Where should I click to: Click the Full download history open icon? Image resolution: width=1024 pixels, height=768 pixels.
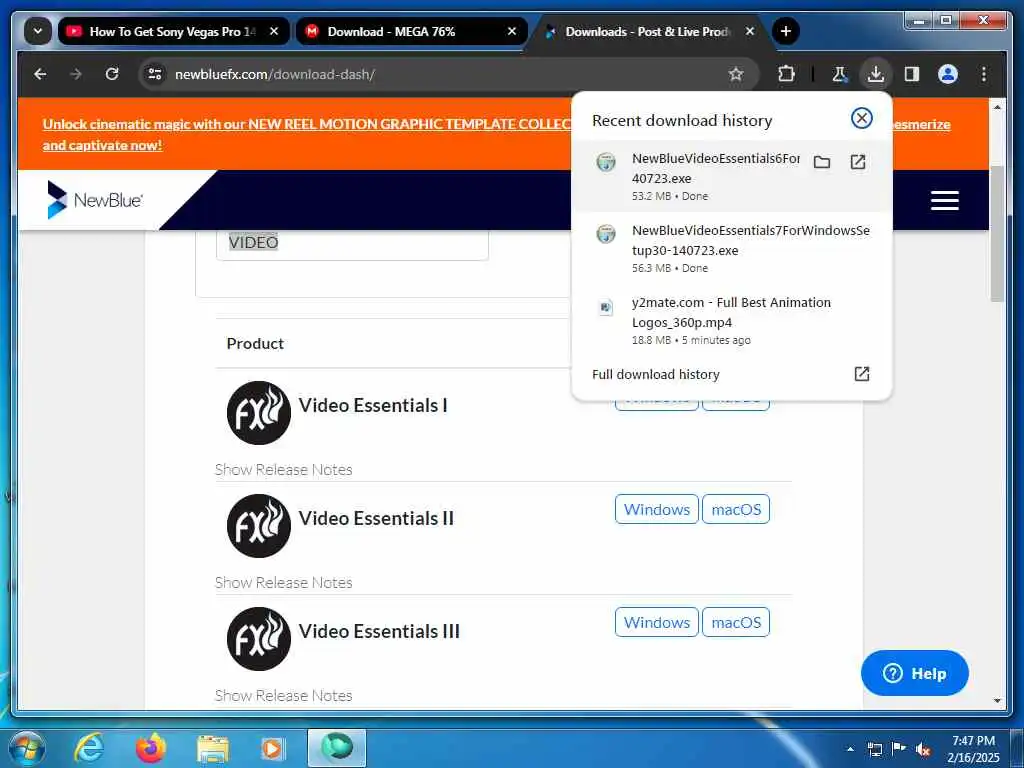pos(862,374)
